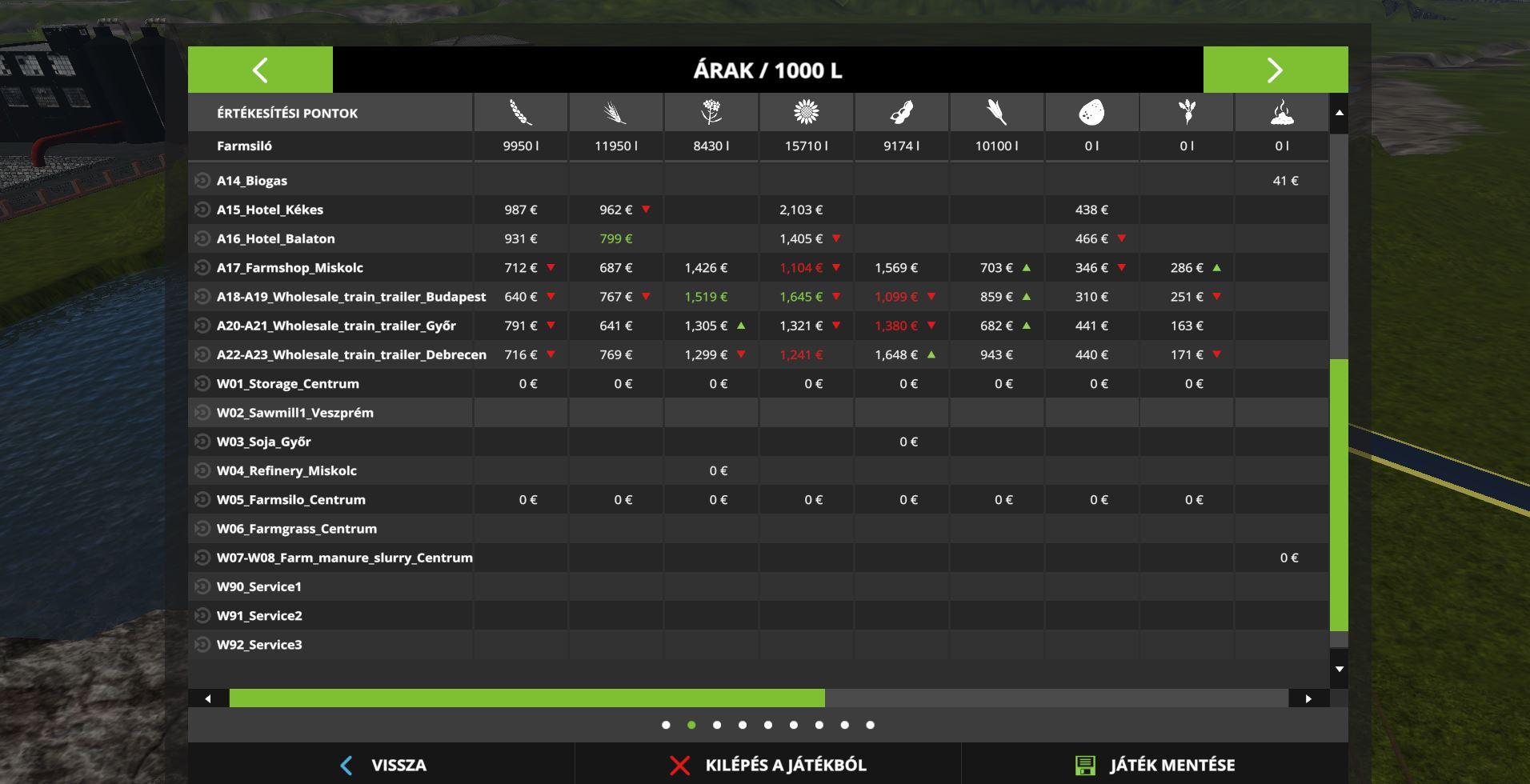Click the sugar beet column icon
Image resolution: width=1530 pixels, height=784 pixels.
1187,113
